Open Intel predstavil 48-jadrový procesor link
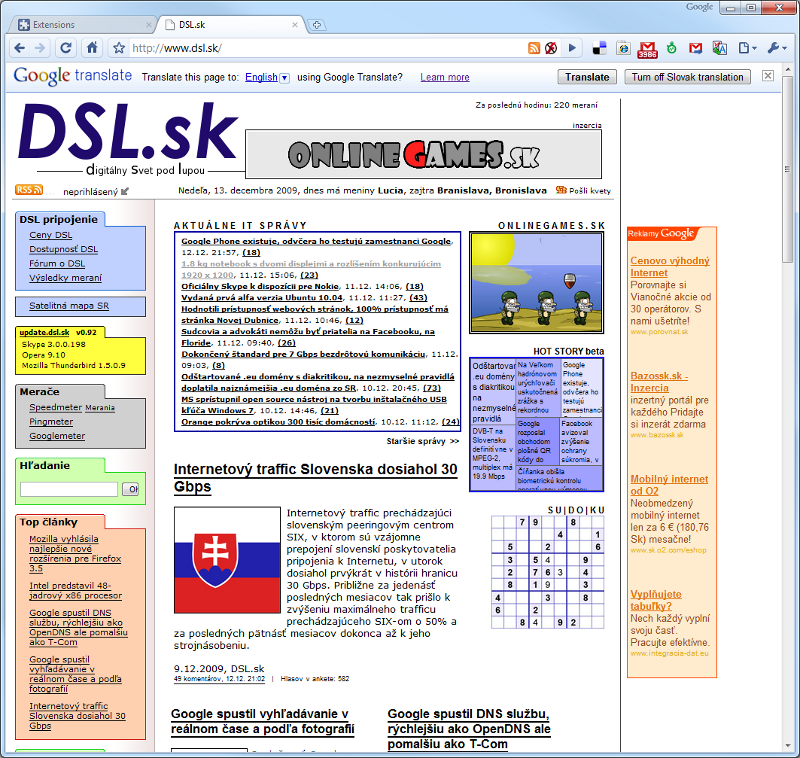Image resolution: width=800 pixels, height=758 pixels. tap(76, 591)
